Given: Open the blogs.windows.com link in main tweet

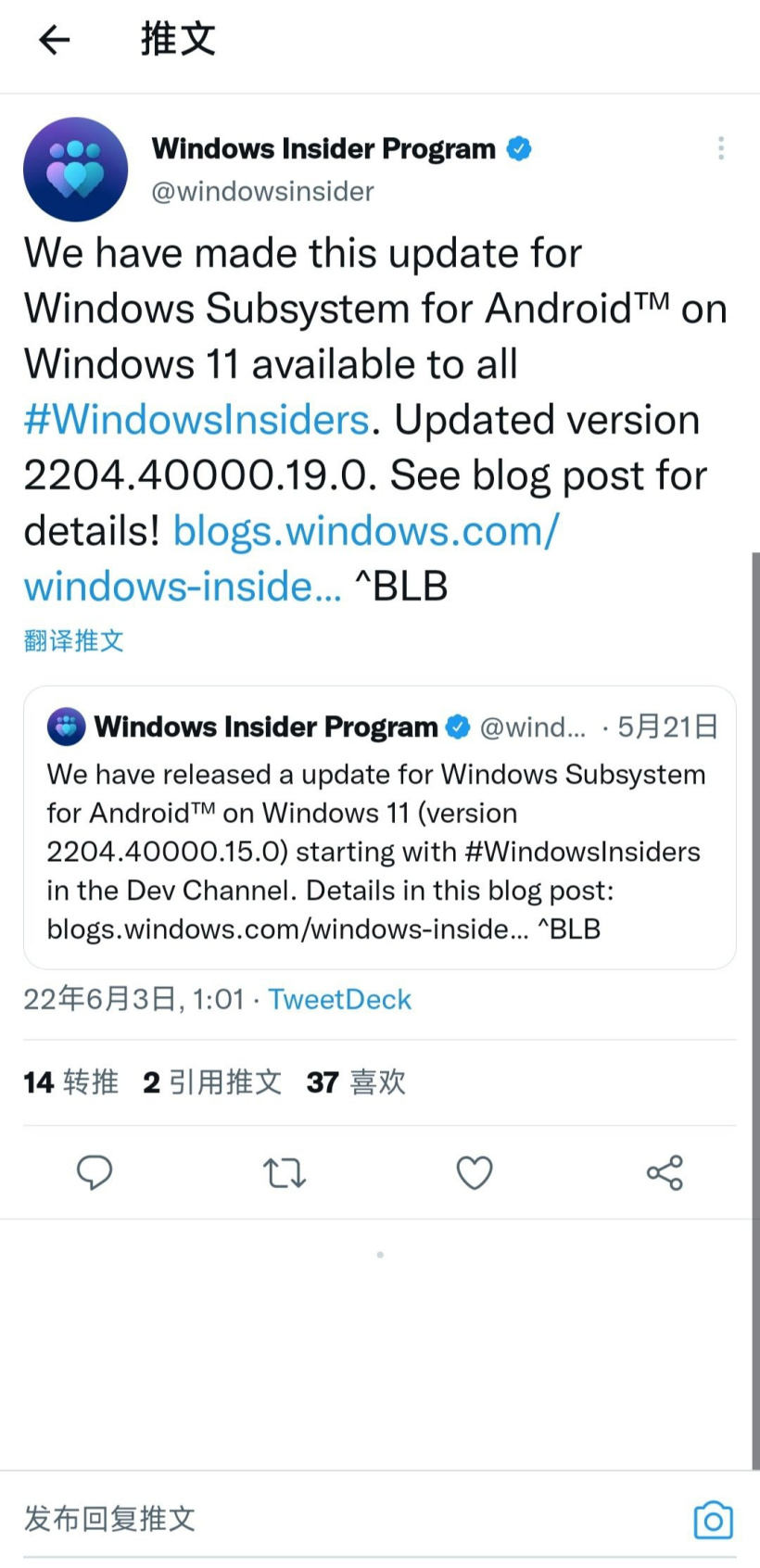Looking at the screenshot, I should click(292, 558).
